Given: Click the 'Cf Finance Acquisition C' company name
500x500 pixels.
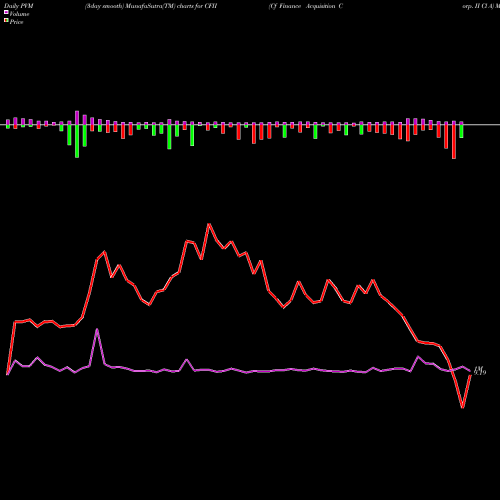Looking at the screenshot, I should [306, 6].
